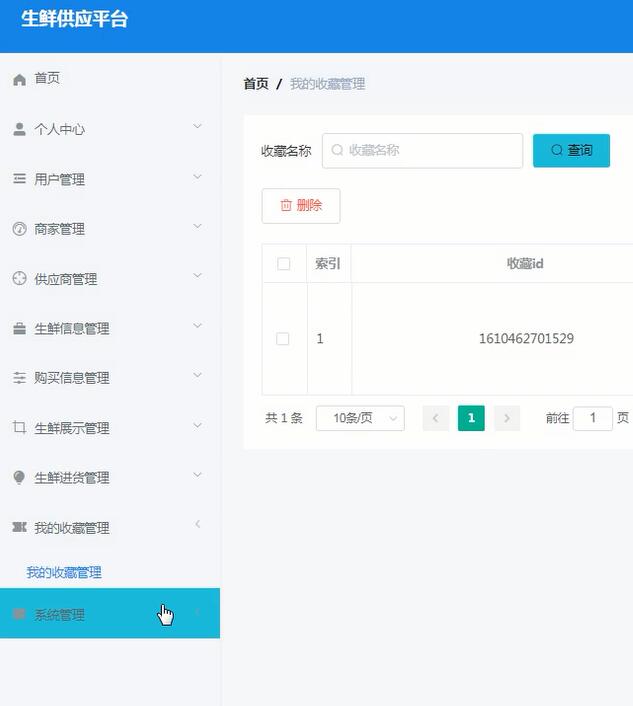Click the list icon for 用户管理

pyautogui.click(x=19, y=179)
